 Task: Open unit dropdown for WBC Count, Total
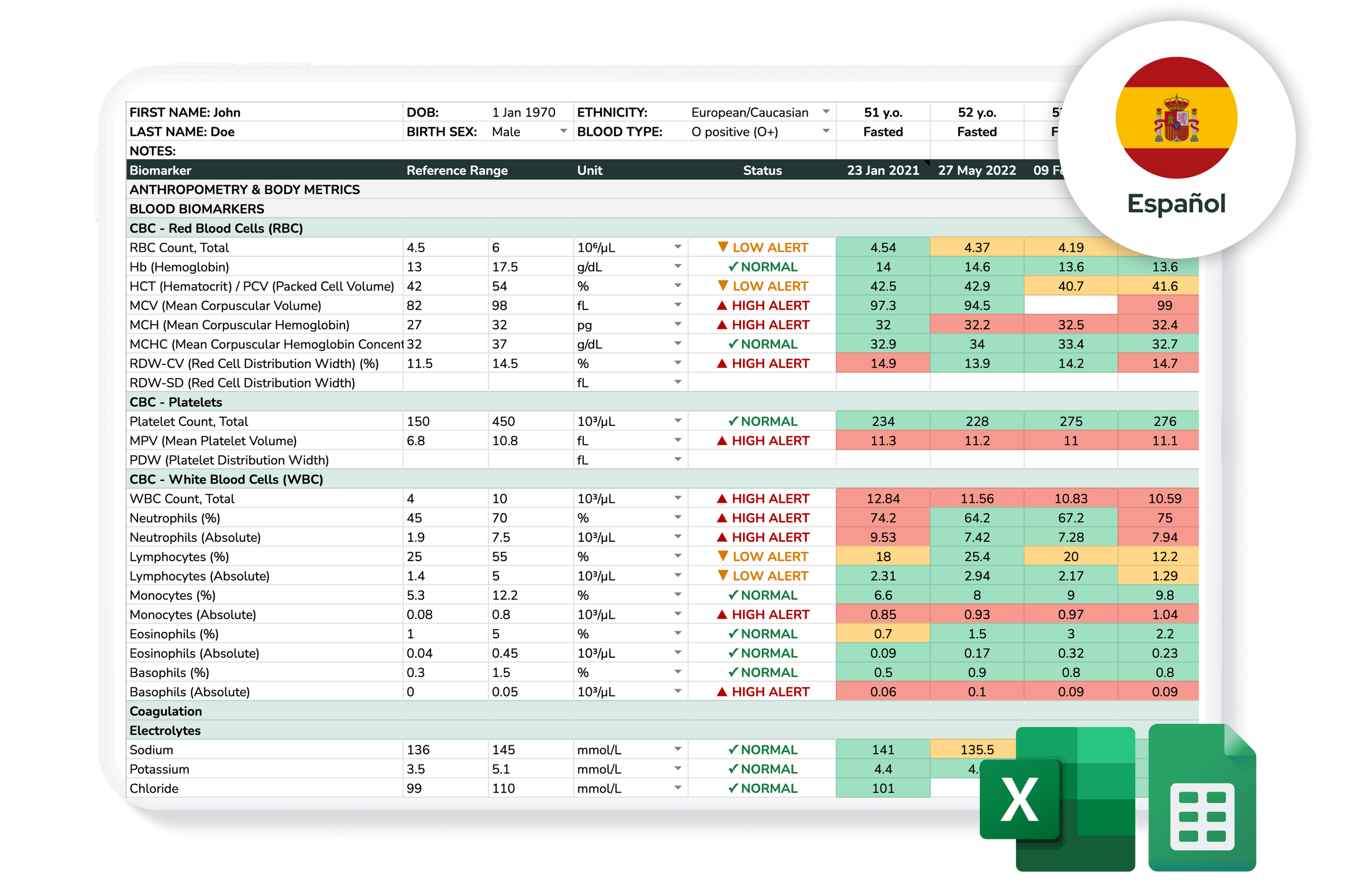click(x=678, y=498)
